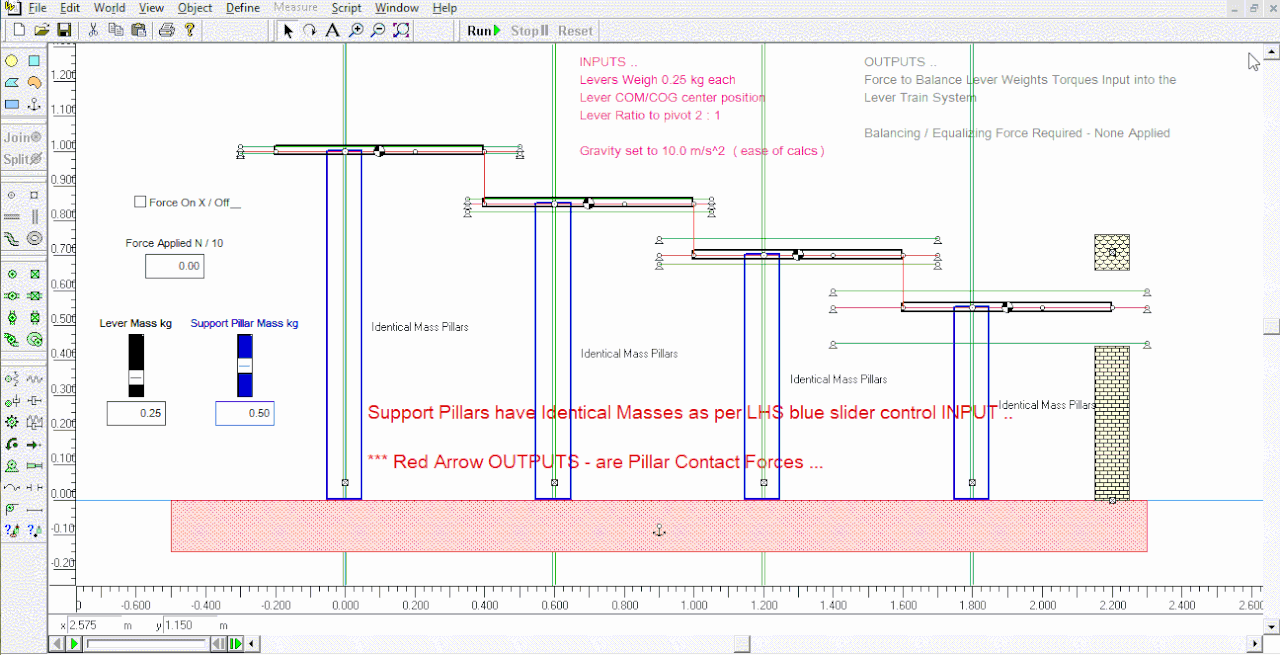Start the simulation with Run

coord(484,30)
